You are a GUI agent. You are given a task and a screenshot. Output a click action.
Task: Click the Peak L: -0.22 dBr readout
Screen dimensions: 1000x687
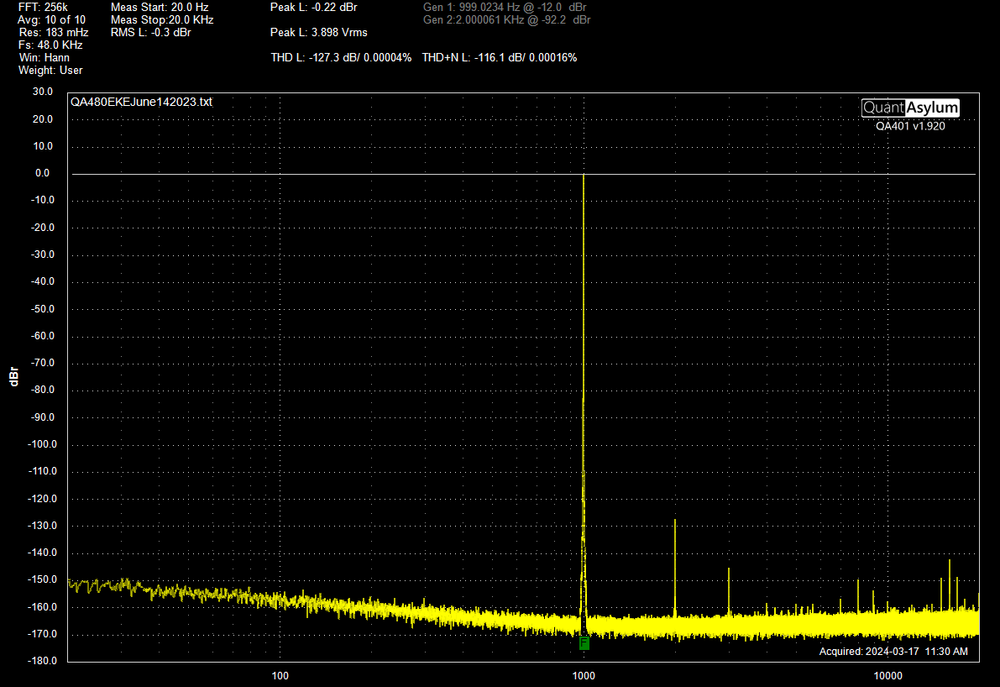(x=314, y=7)
